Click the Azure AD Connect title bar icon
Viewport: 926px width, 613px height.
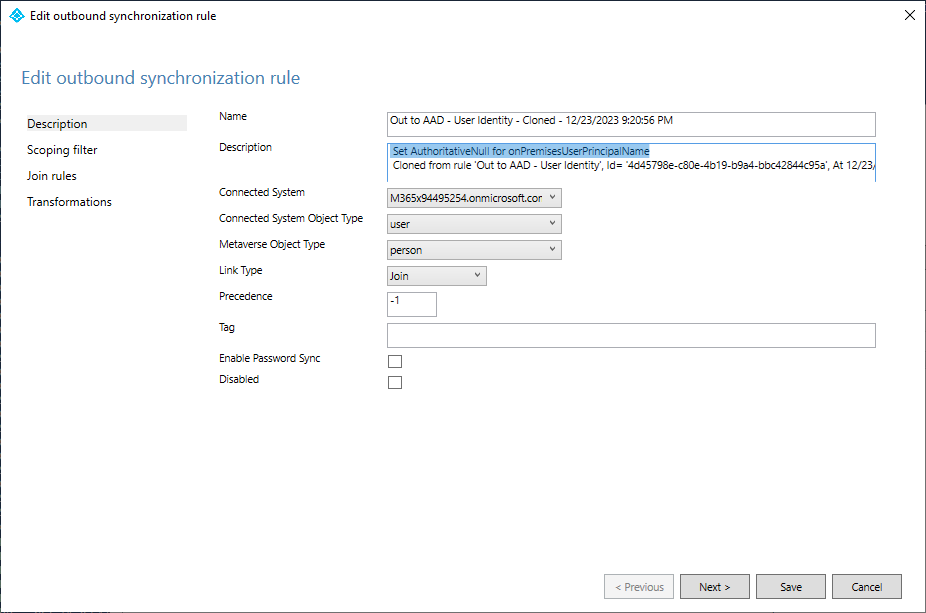pyautogui.click(x=15, y=15)
